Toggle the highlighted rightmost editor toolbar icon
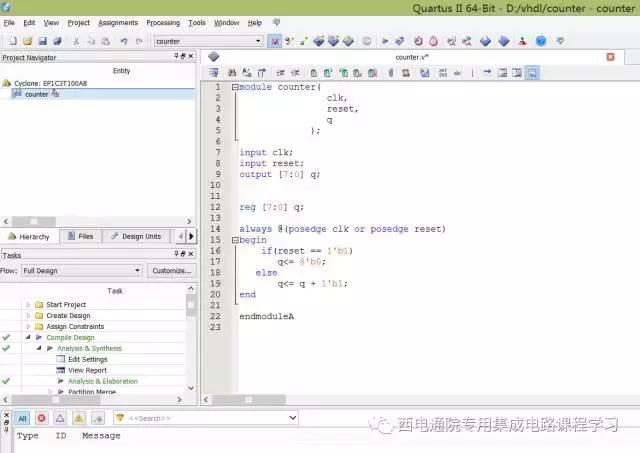Viewport: 640px width, 453px height. coord(532,73)
